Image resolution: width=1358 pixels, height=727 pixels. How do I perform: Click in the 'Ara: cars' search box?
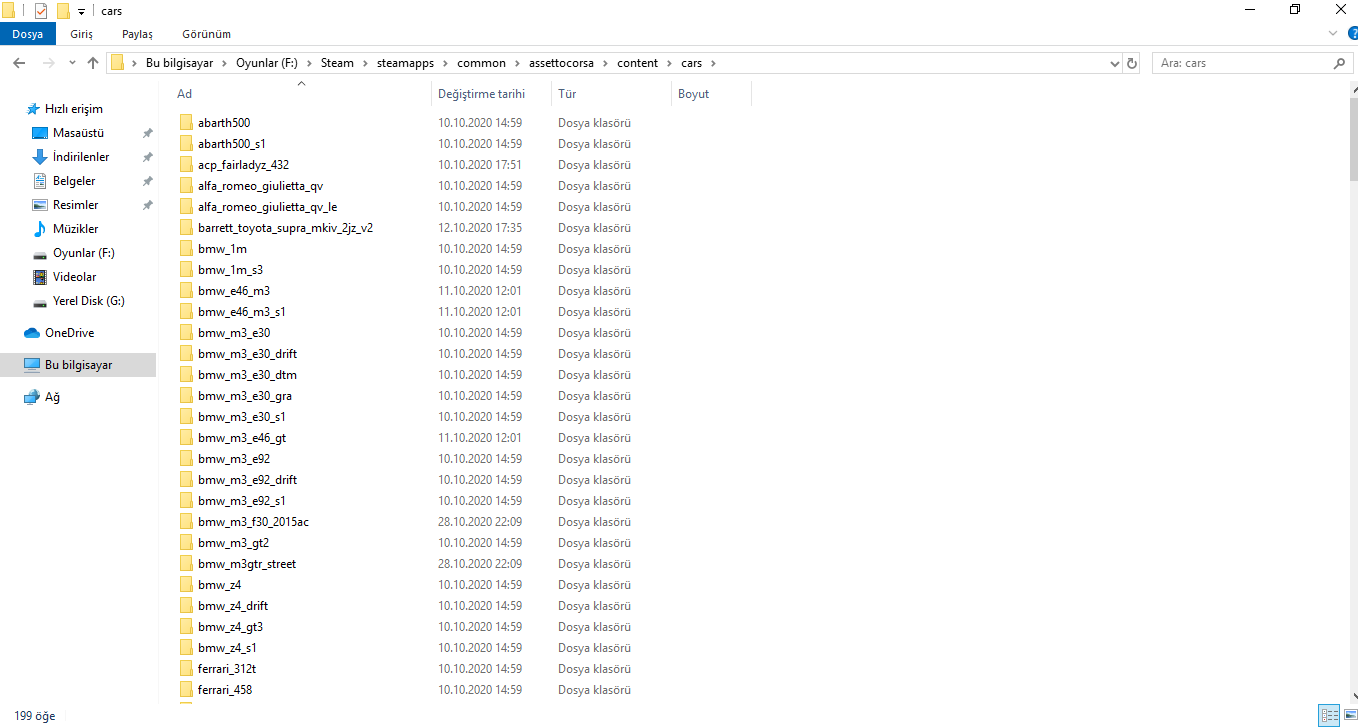pos(1240,63)
